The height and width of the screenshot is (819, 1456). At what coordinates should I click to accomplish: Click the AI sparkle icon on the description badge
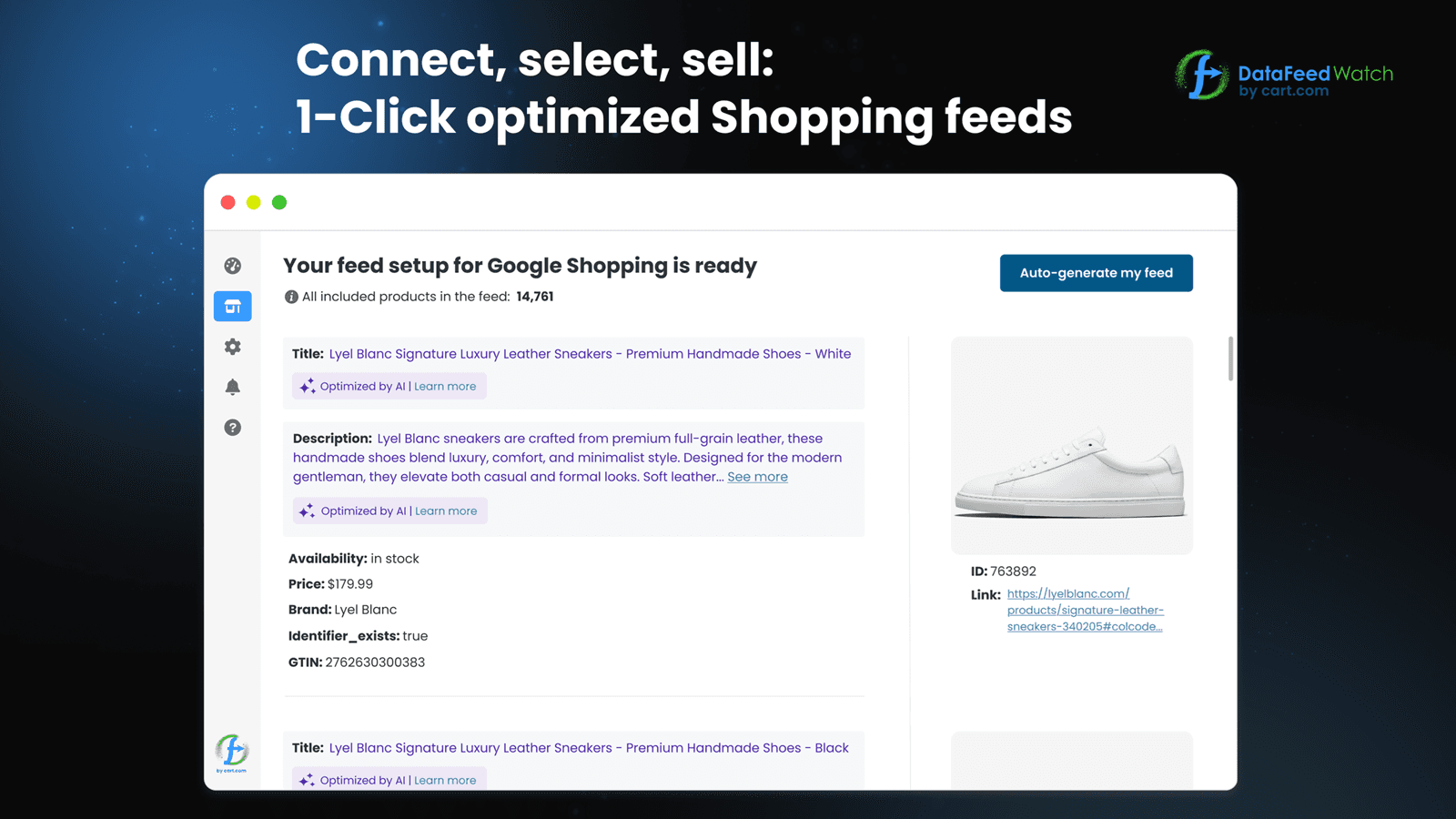307,510
